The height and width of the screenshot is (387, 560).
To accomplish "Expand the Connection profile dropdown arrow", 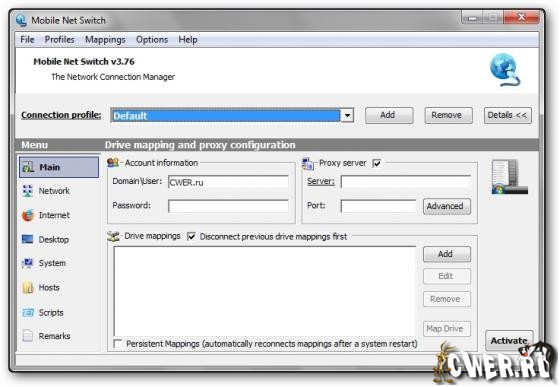I will click(x=347, y=115).
